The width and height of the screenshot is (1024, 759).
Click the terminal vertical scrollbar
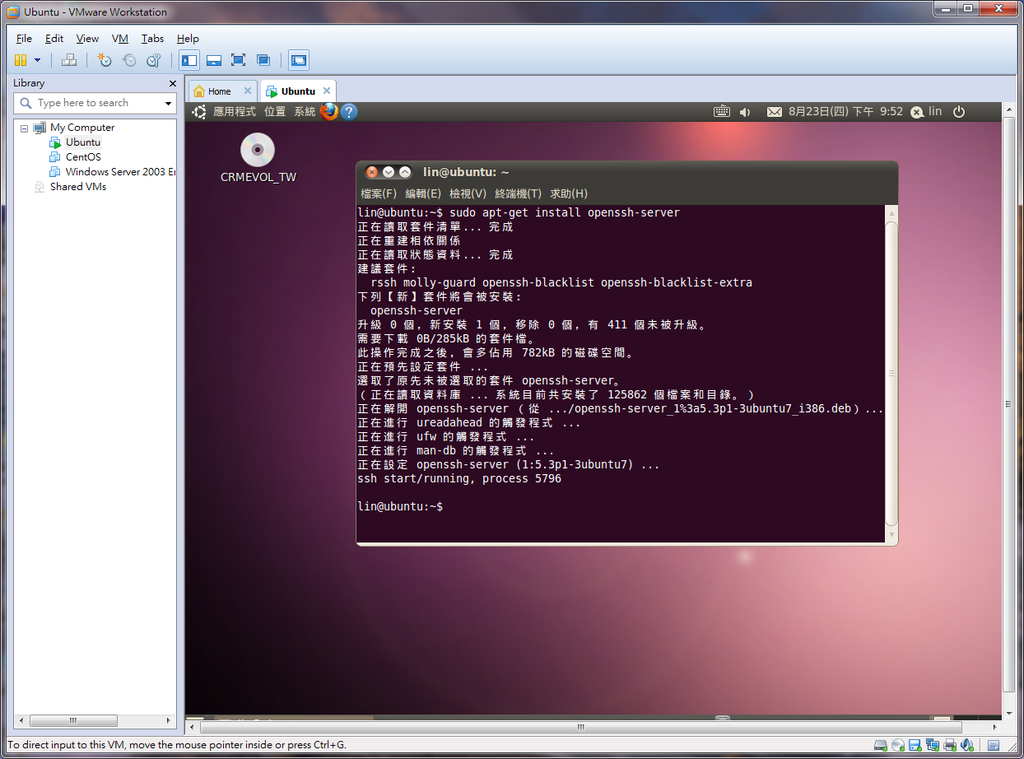tap(891, 374)
